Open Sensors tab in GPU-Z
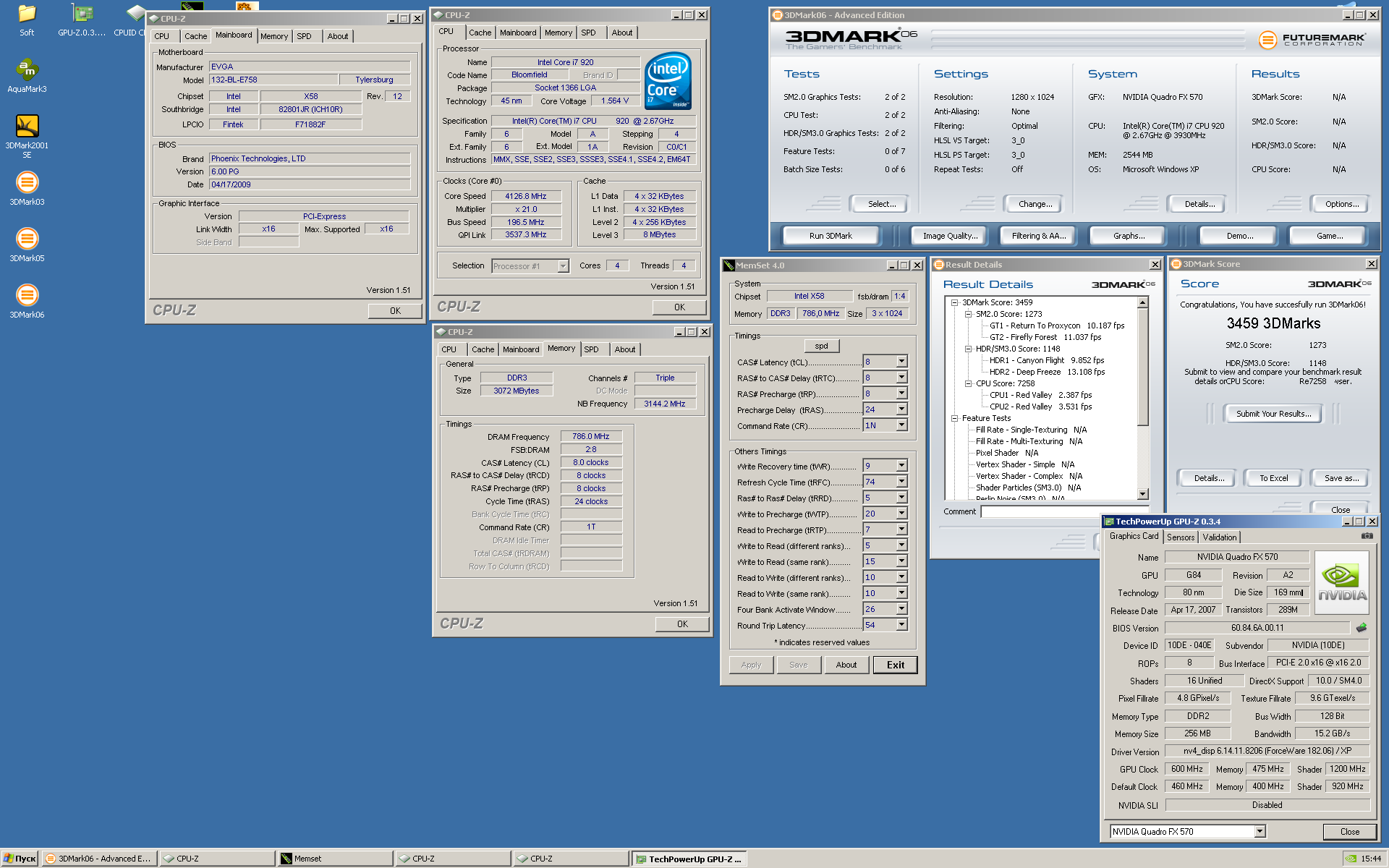This screenshot has height=868, width=1389. click(x=1181, y=537)
